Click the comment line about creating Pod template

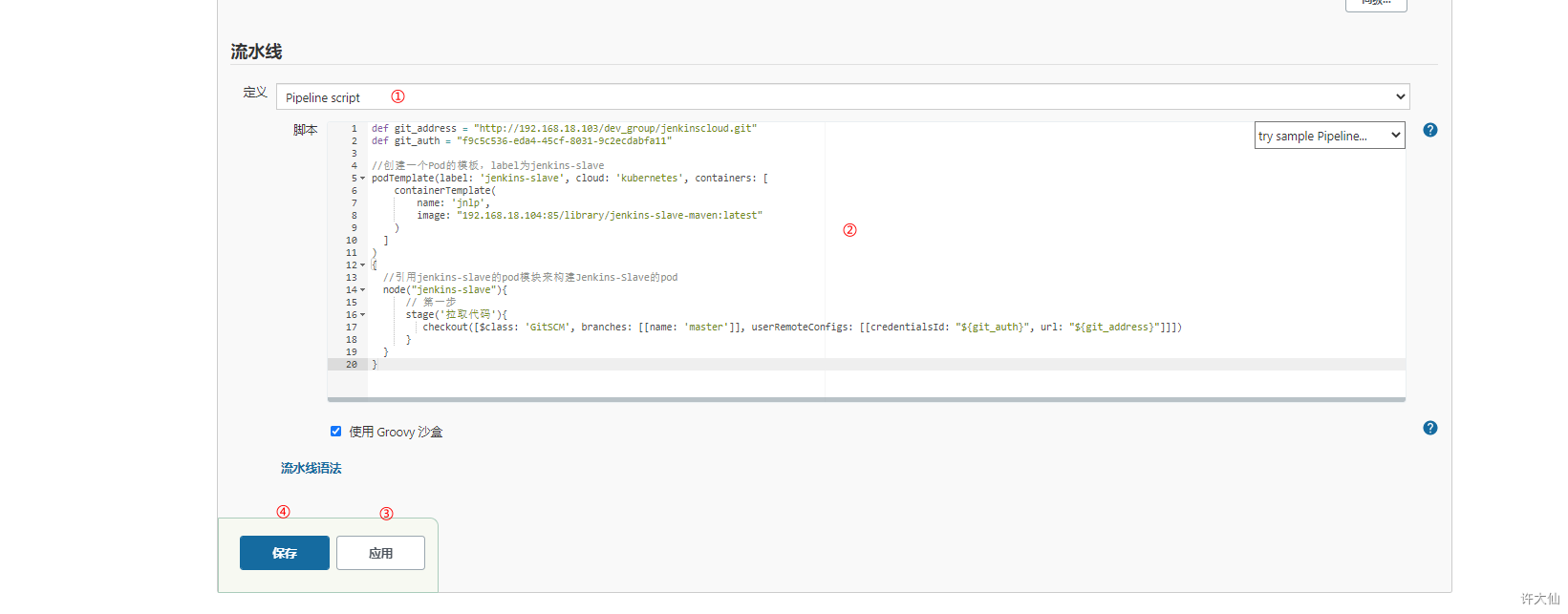pos(487,165)
